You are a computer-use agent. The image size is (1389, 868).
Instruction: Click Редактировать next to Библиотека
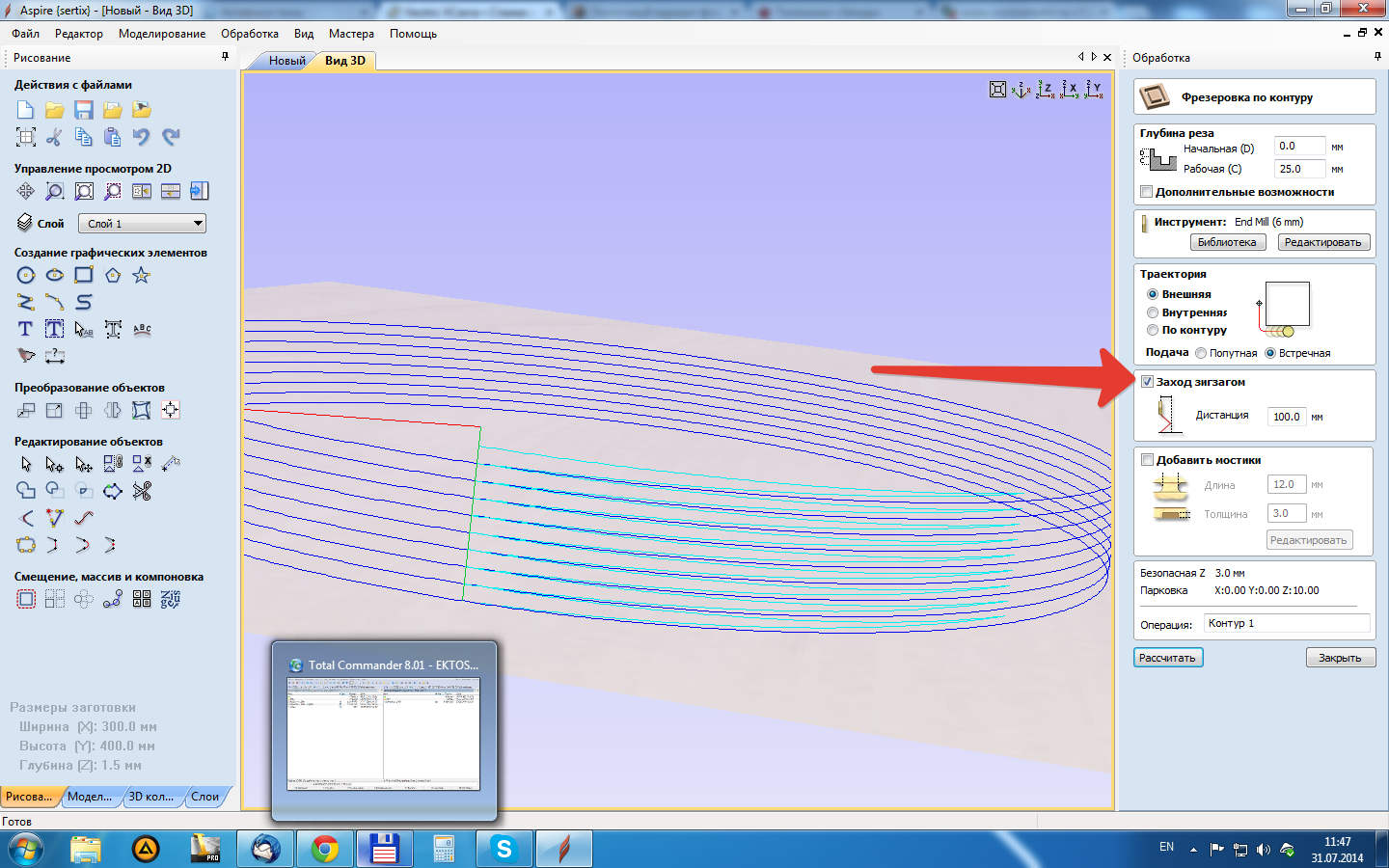(x=1323, y=242)
